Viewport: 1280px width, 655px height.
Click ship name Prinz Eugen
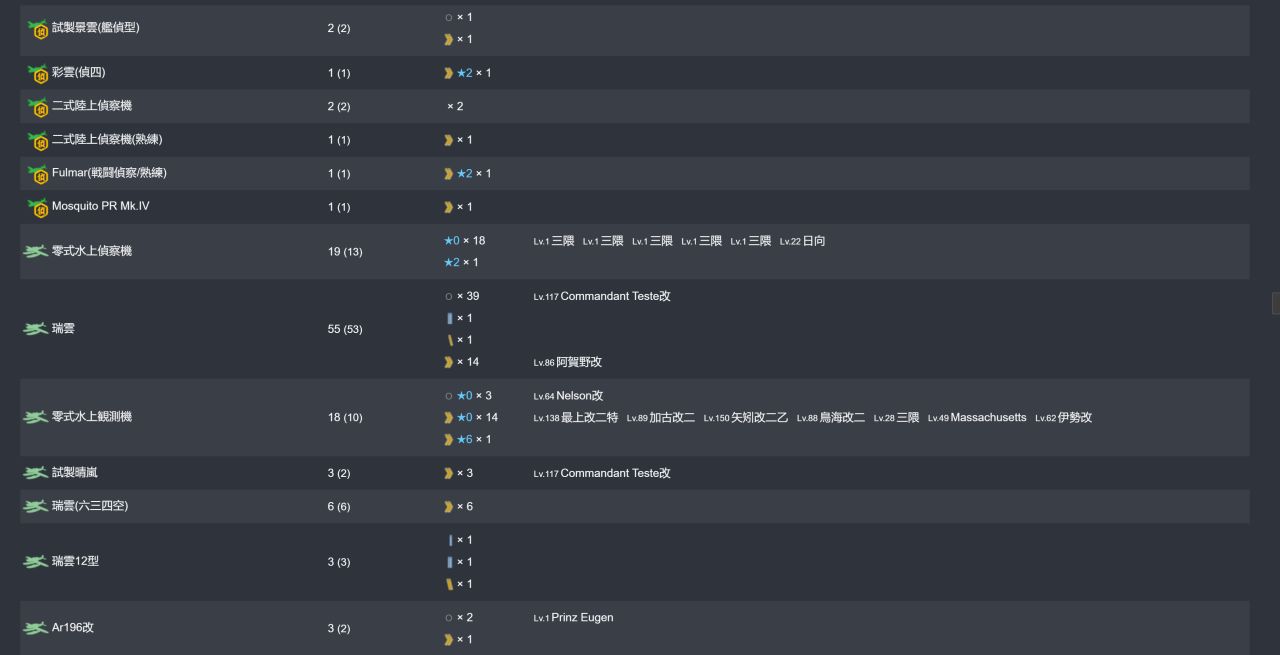(584, 618)
